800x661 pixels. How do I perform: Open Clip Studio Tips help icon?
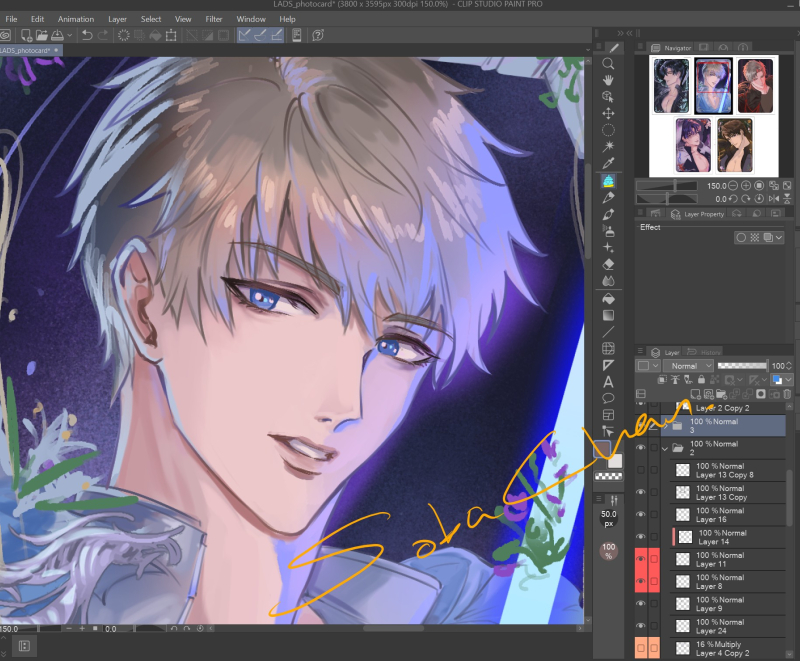pos(318,35)
